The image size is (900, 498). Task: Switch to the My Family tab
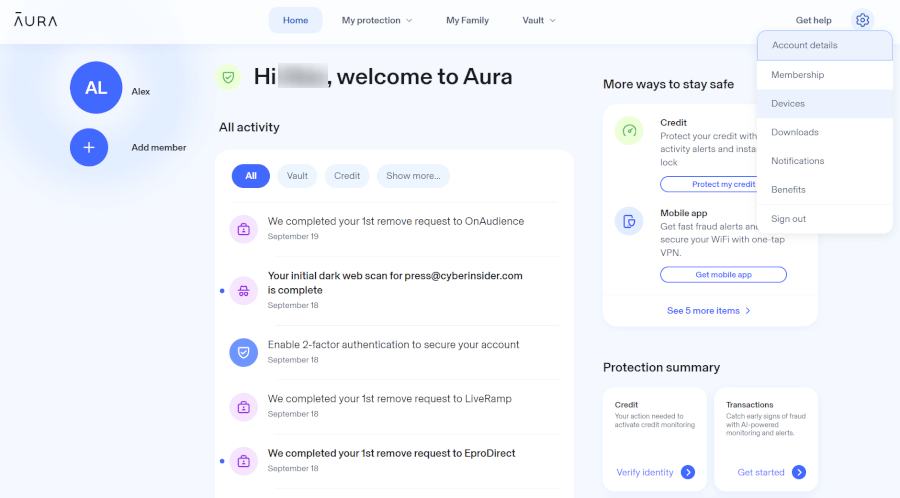467,20
